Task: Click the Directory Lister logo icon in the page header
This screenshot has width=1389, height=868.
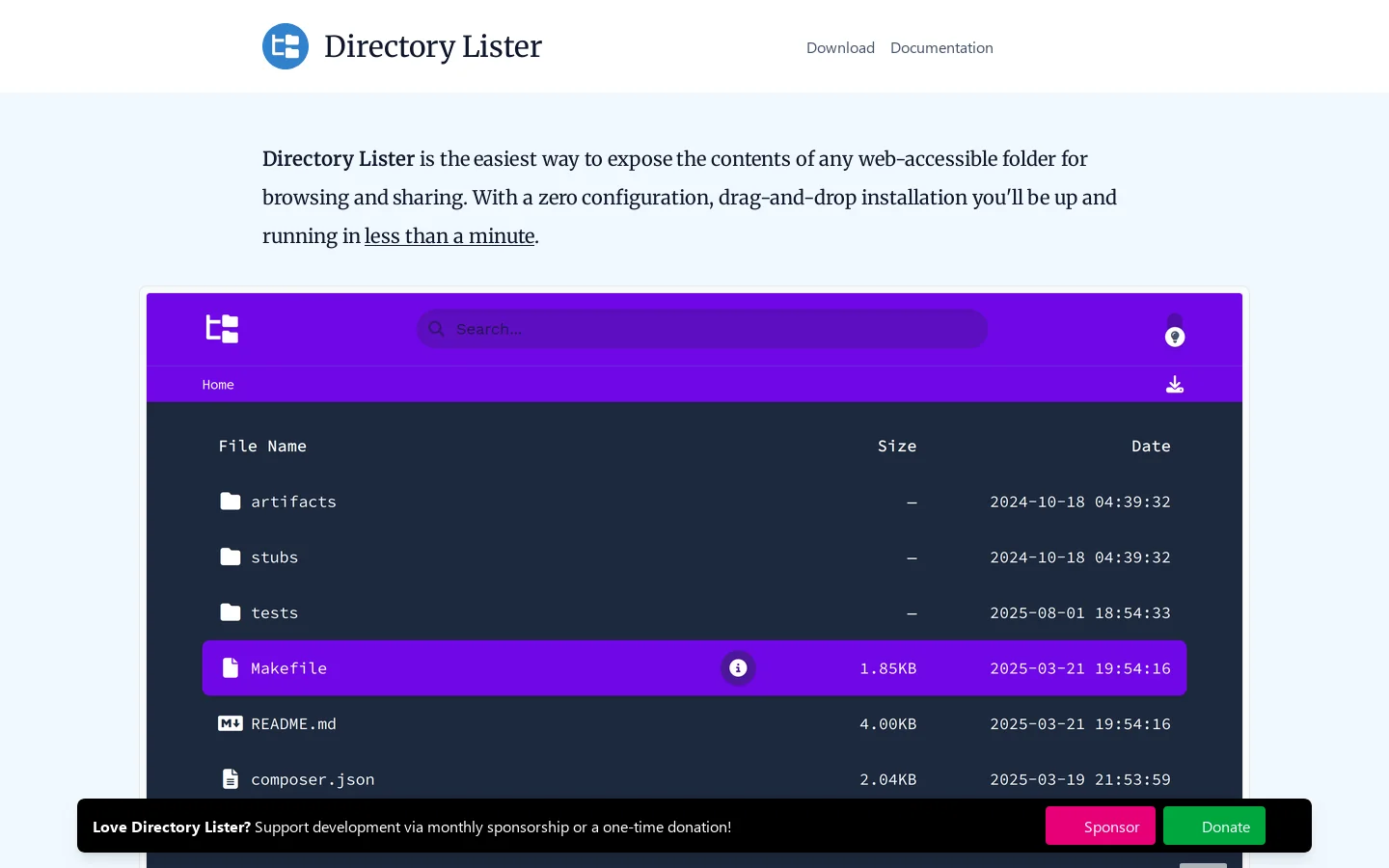Action: point(286,46)
